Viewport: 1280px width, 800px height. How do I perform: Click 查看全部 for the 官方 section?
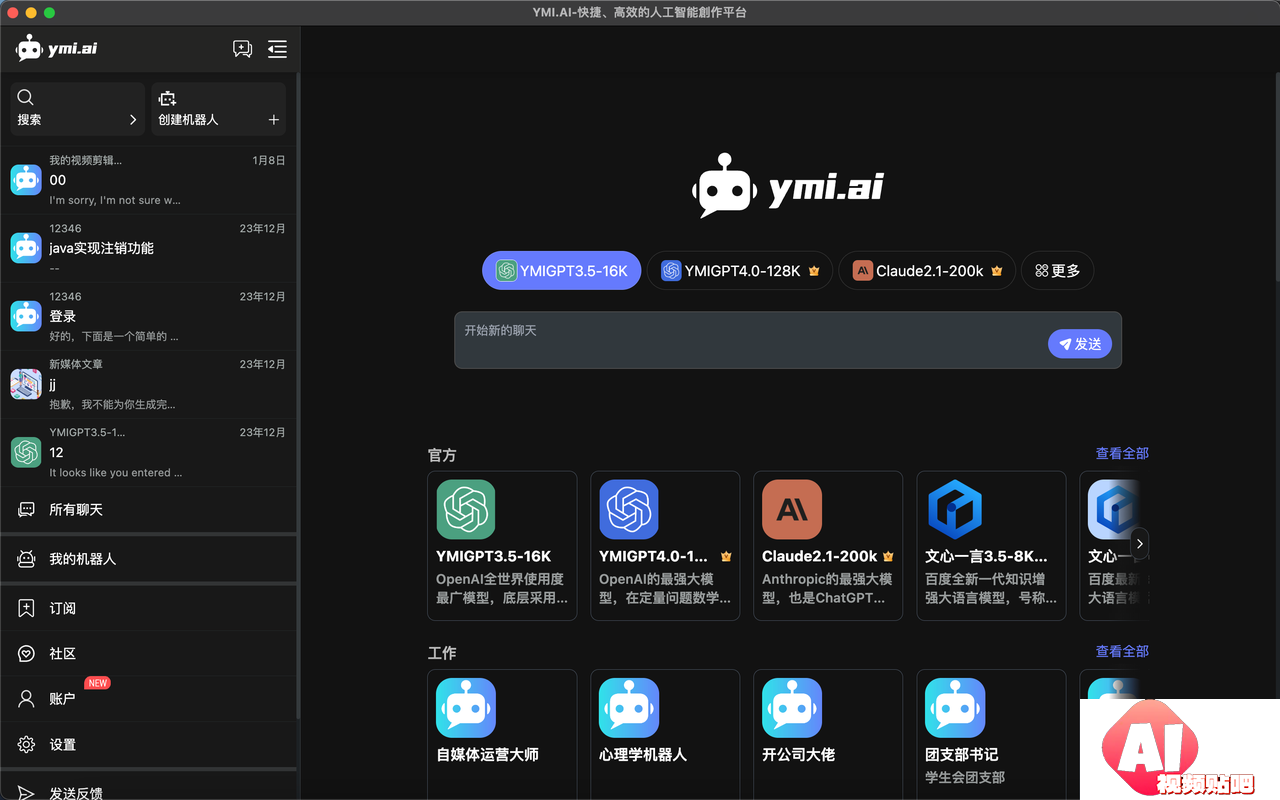pyautogui.click(x=1122, y=453)
